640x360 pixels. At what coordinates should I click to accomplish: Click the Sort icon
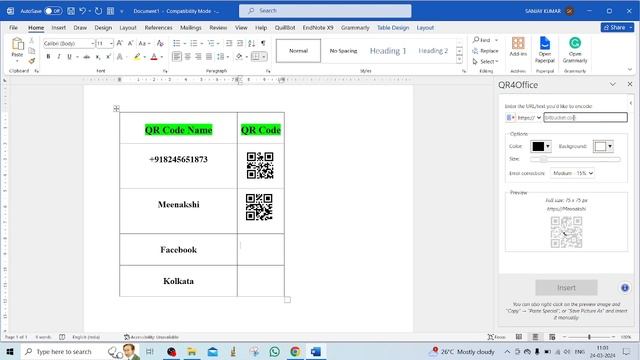click(251, 43)
